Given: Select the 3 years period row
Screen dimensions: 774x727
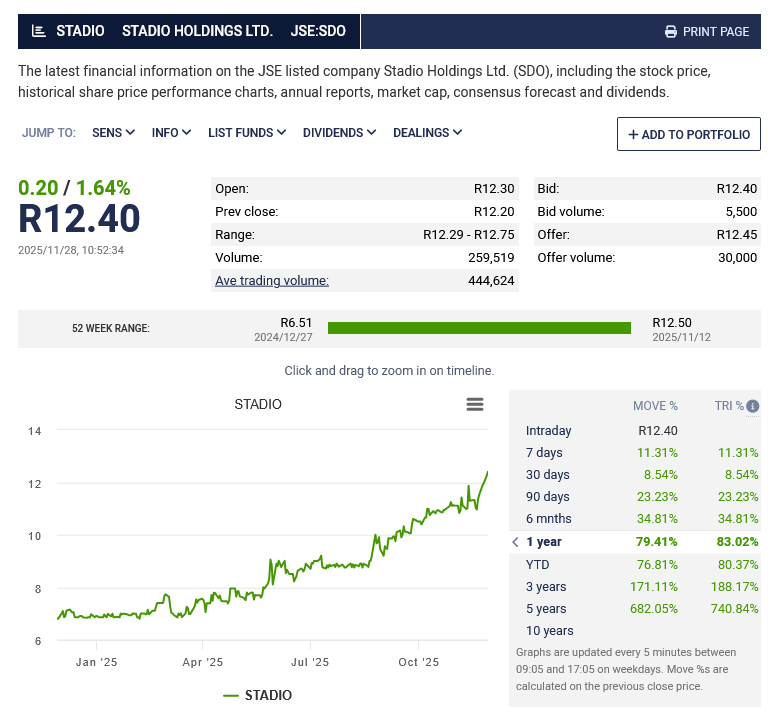Looking at the screenshot, I should [x=635, y=587].
